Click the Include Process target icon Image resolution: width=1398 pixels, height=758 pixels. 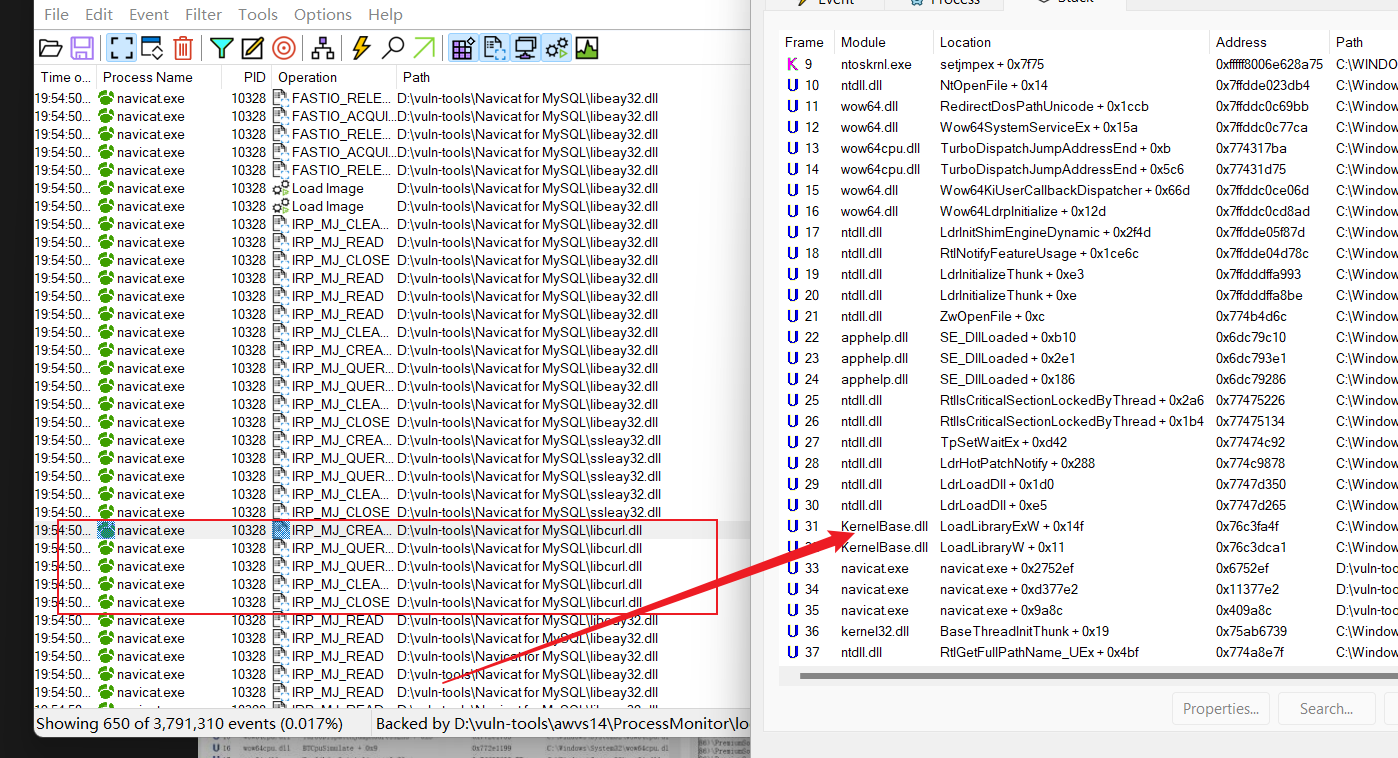284,47
